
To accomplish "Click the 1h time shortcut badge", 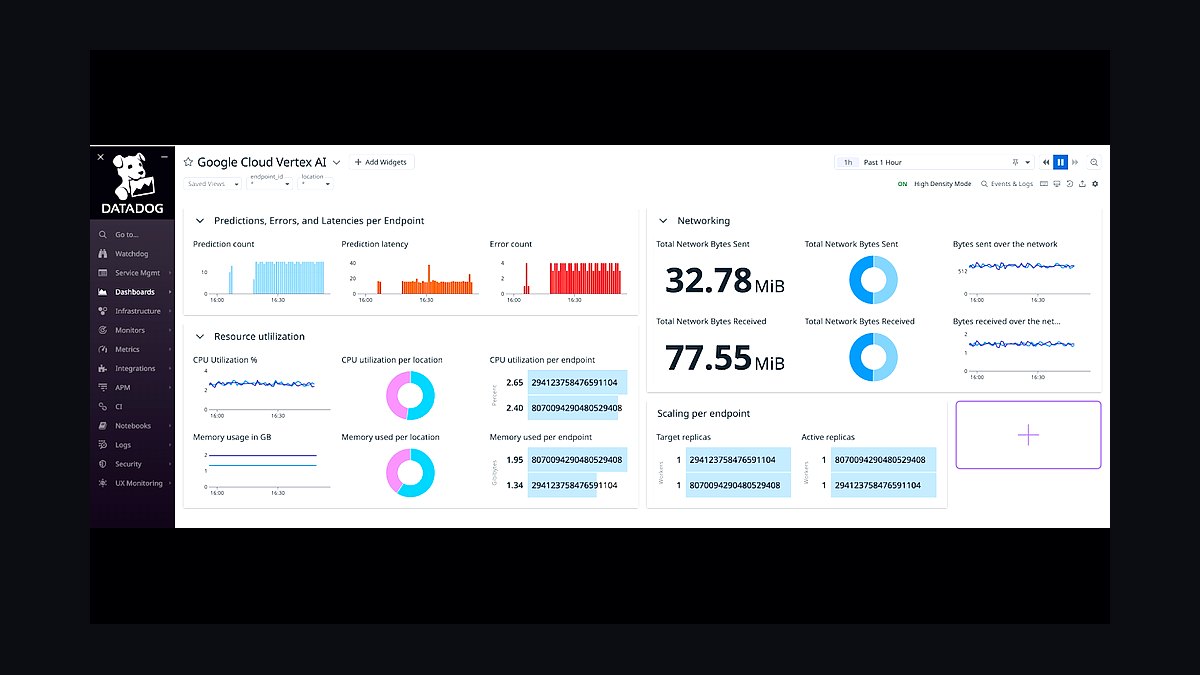I will pos(848,162).
